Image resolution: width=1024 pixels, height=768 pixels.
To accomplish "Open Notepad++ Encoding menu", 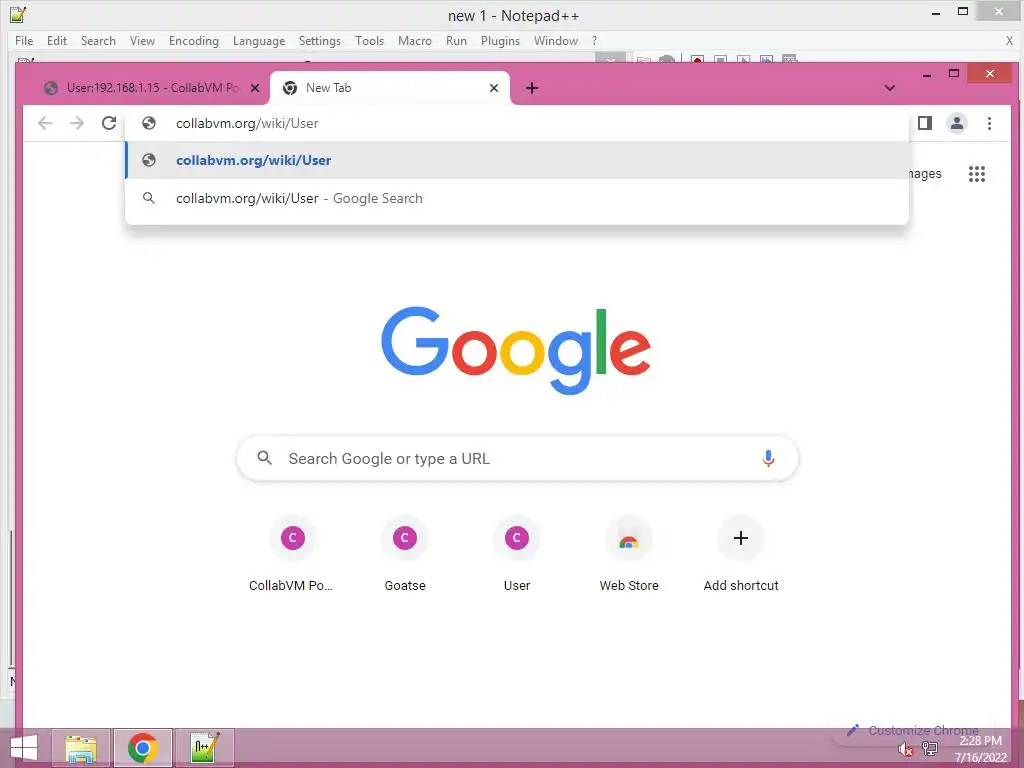I will tap(193, 40).
